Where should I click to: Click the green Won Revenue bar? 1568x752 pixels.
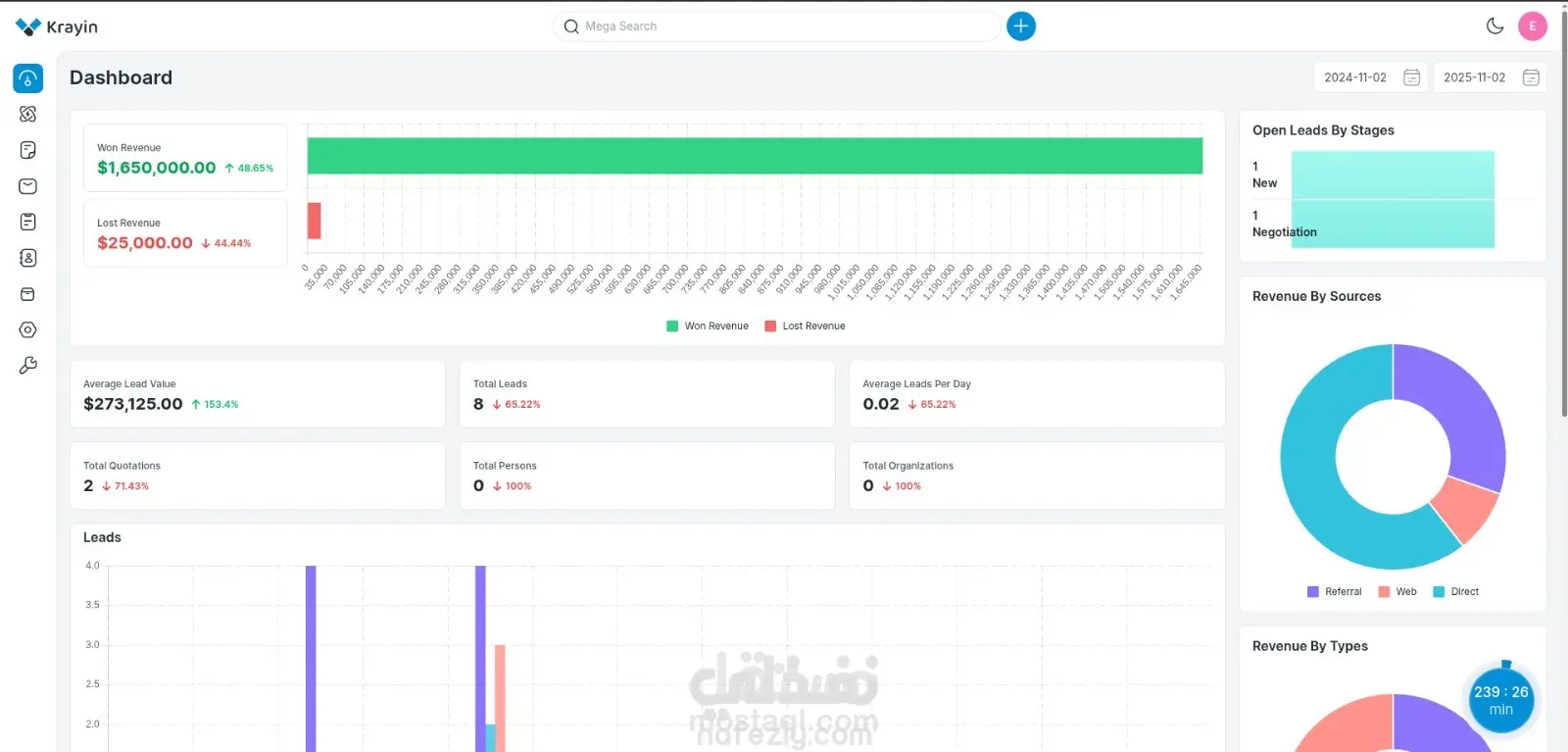click(755, 156)
